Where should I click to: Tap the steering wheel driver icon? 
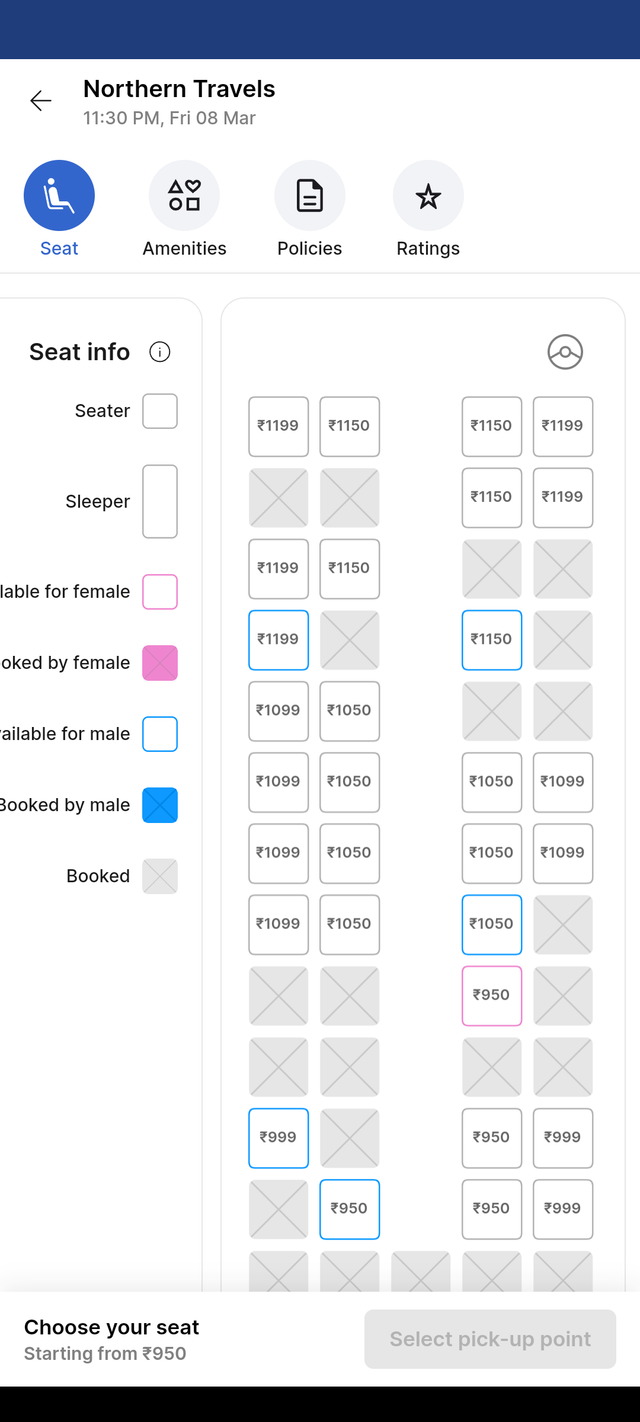[x=565, y=352]
